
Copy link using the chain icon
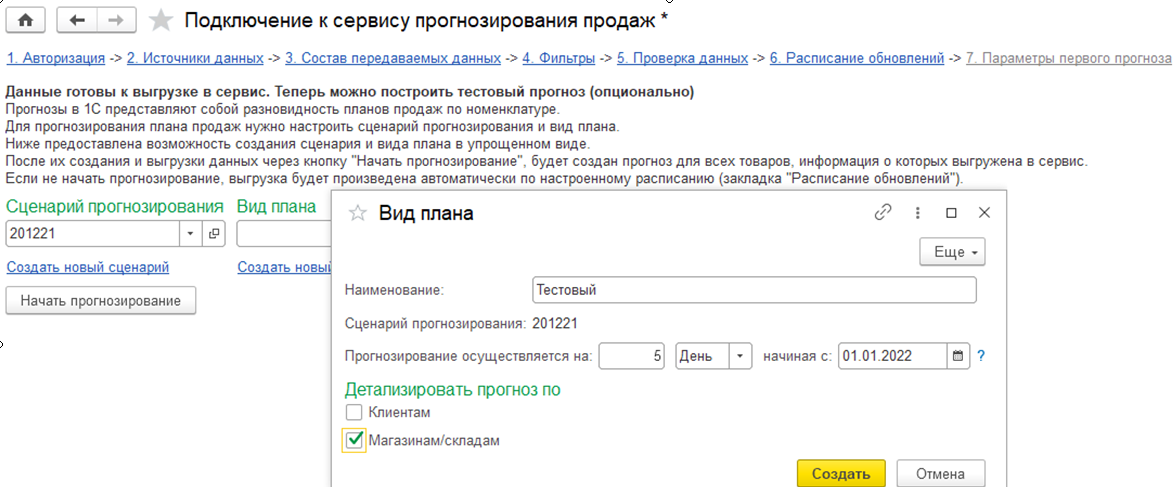[883, 213]
